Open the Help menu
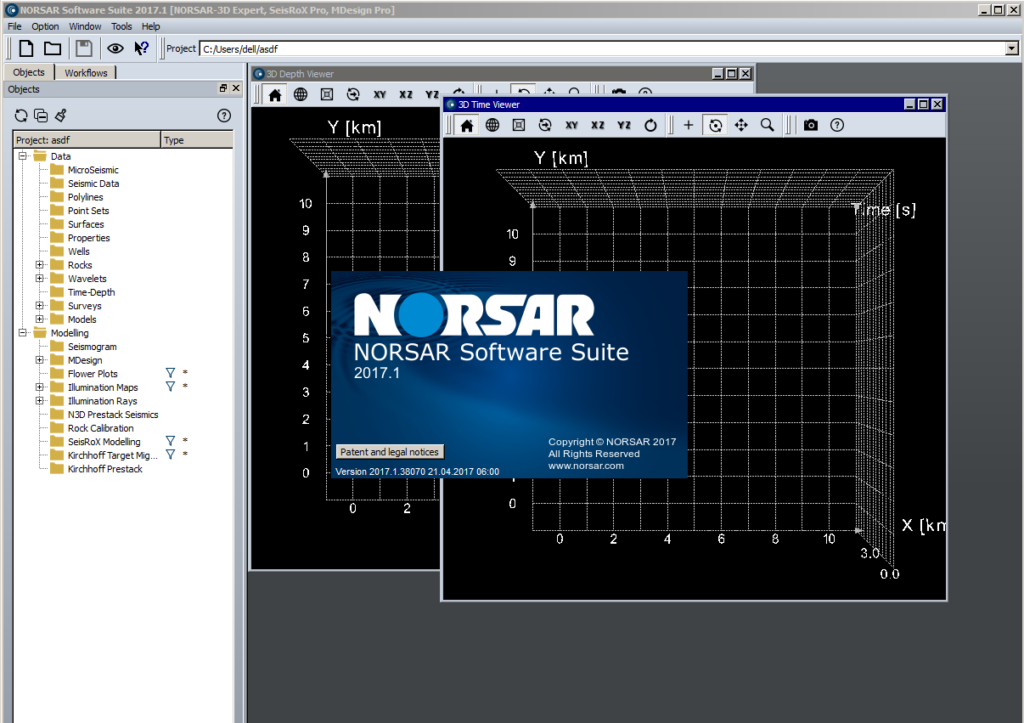1024x723 pixels. click(151, 26)
